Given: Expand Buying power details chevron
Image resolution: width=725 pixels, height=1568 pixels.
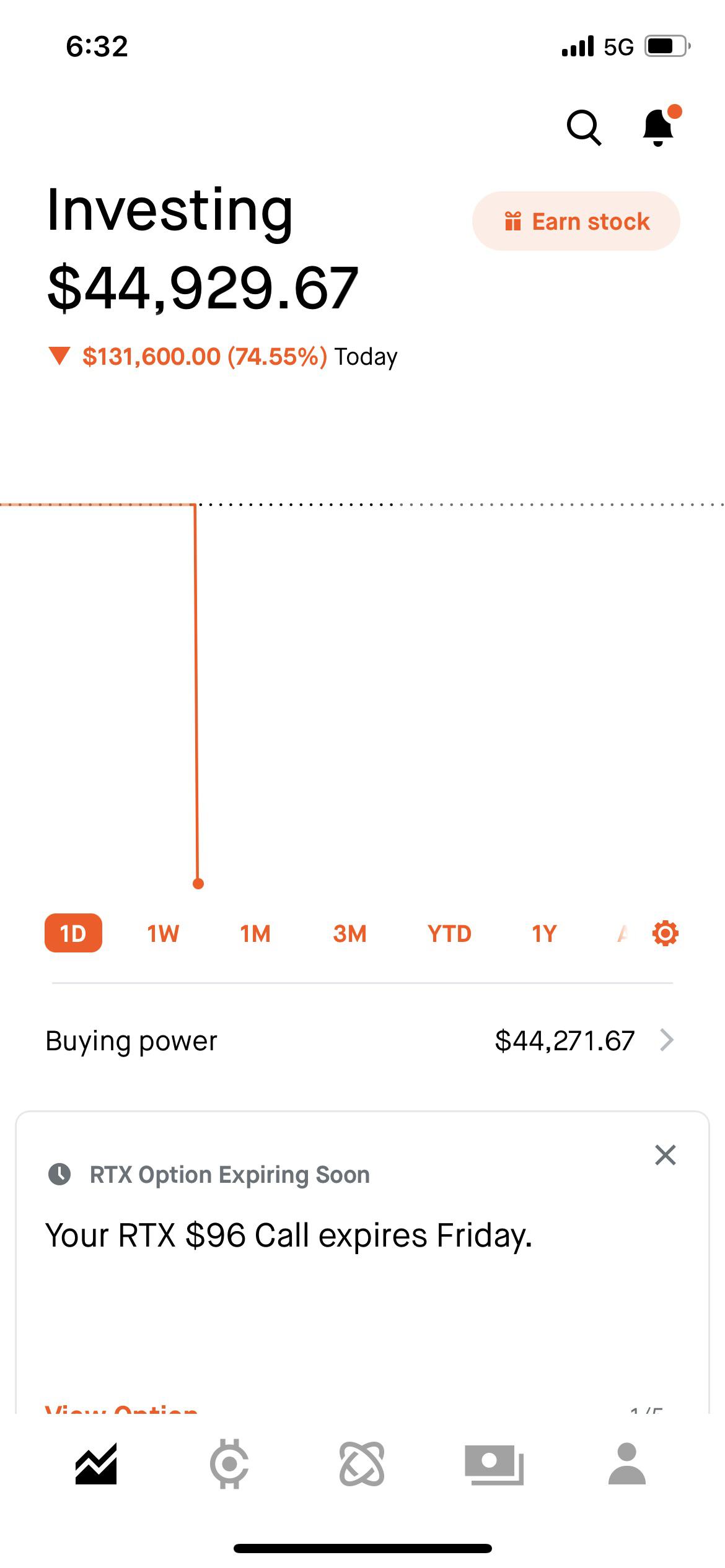Looking at the screenshot, I should pos(667,1040).
